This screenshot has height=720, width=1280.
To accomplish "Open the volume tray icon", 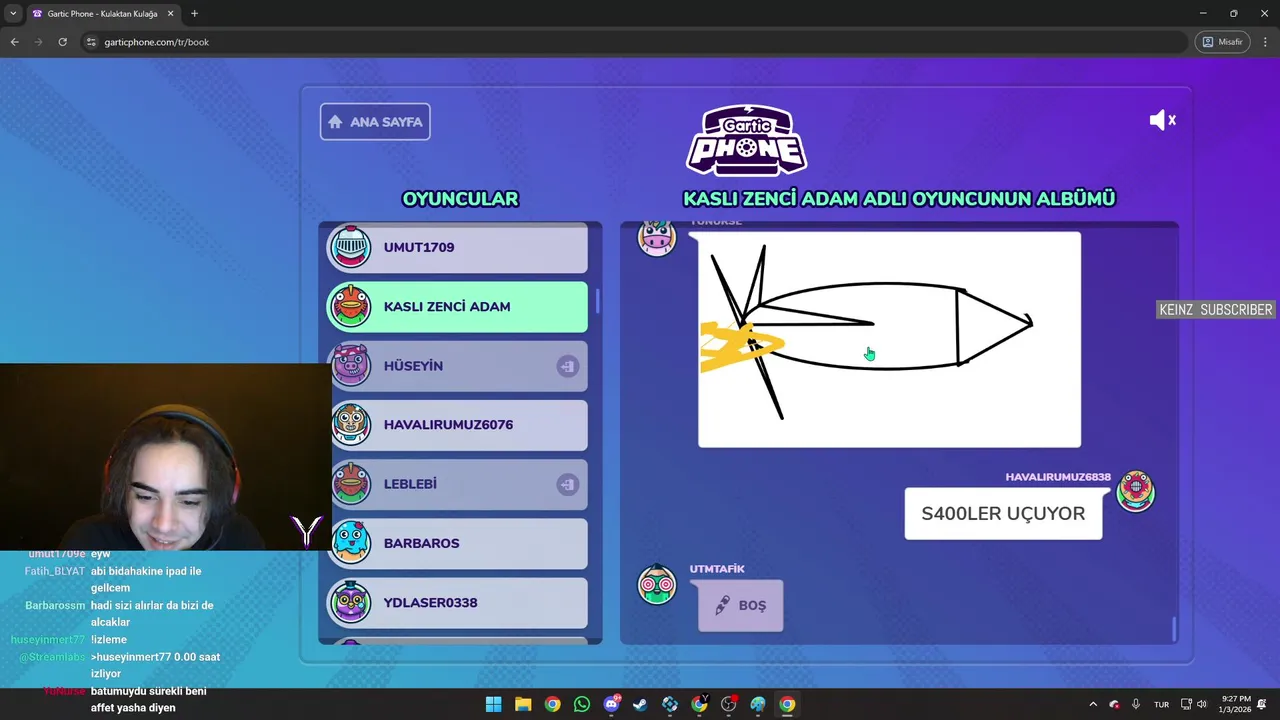I will (1202, 704).
